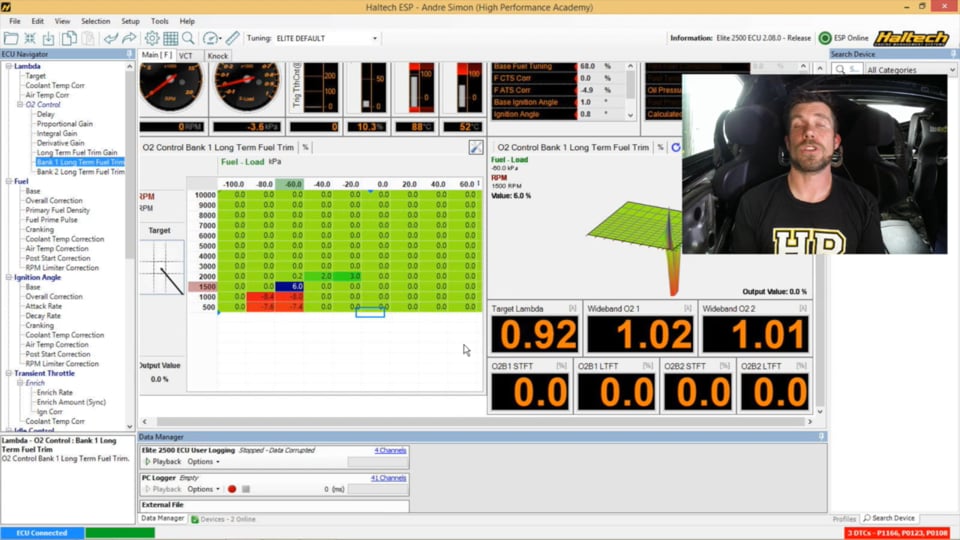
Task: Click Playback for Elite 2500 ECU User Logging
Action: coord(162,462)
